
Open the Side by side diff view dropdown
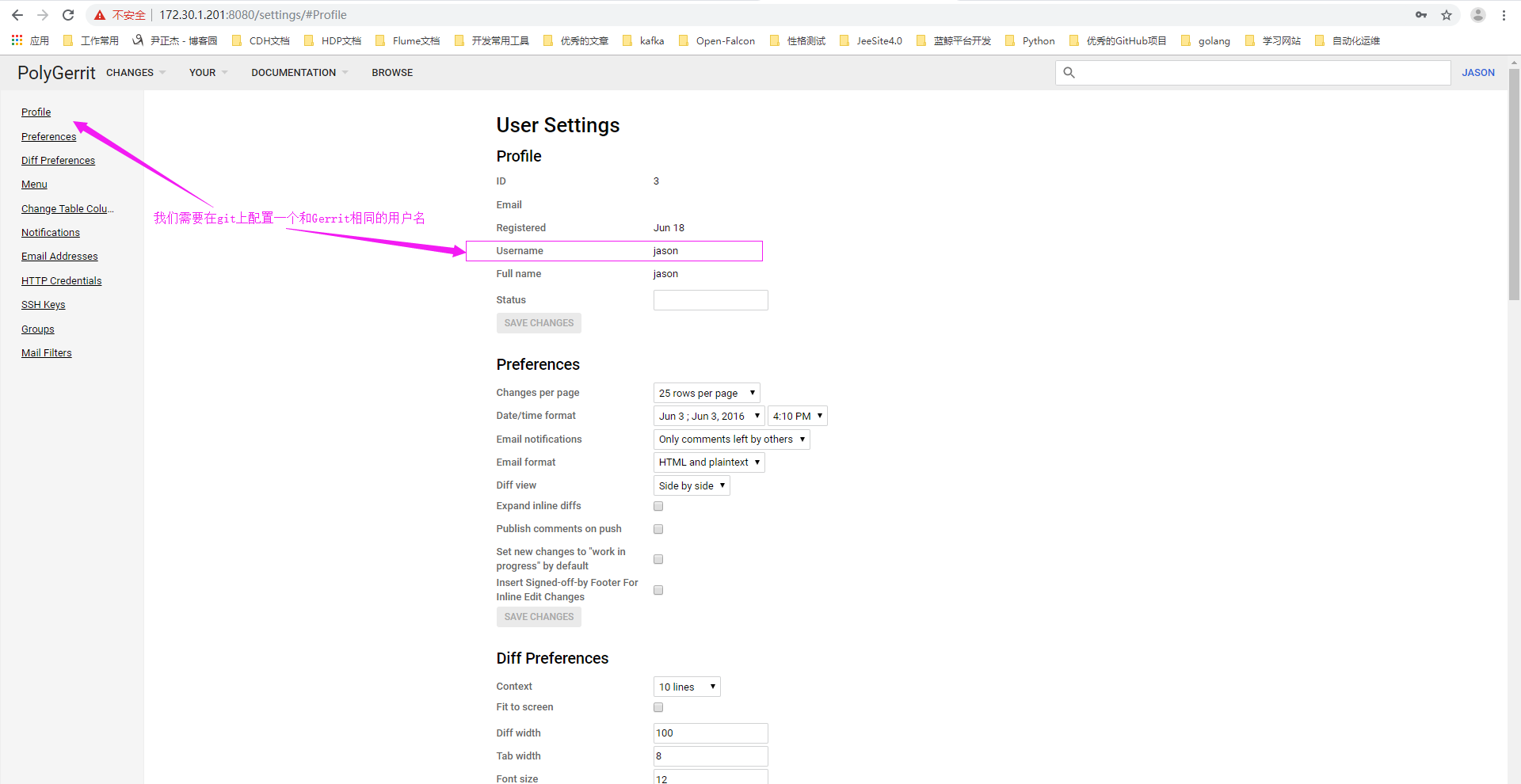coord(692,485)
